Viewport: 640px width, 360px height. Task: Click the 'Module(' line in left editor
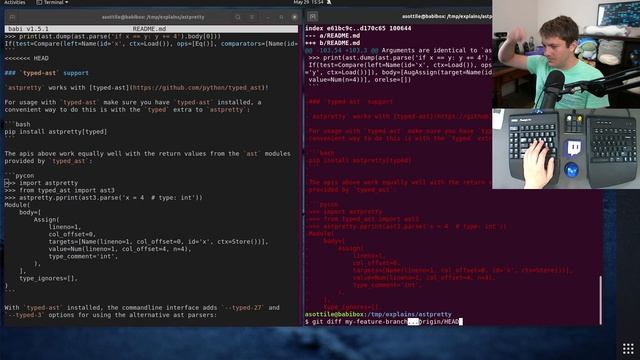[x=17, y=205]
